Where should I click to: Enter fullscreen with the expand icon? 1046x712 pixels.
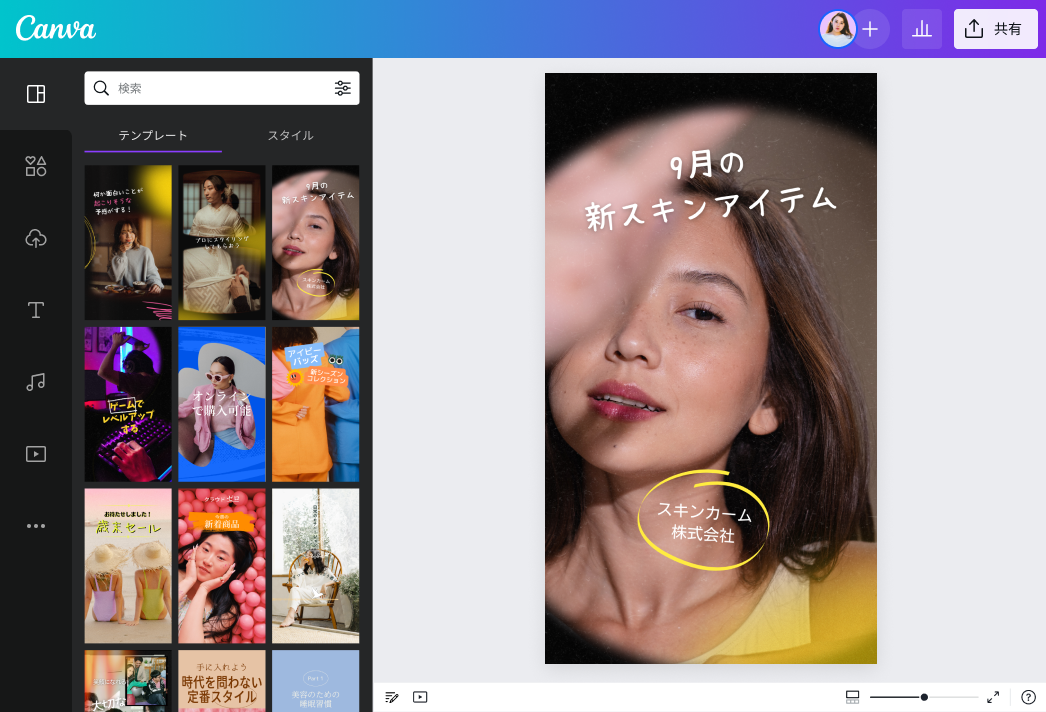(x=994, y=697)
